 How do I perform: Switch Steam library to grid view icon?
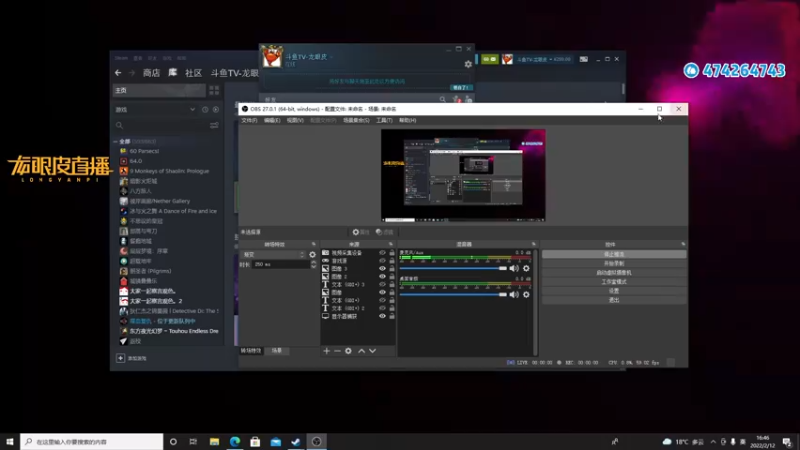click(214, 90)
